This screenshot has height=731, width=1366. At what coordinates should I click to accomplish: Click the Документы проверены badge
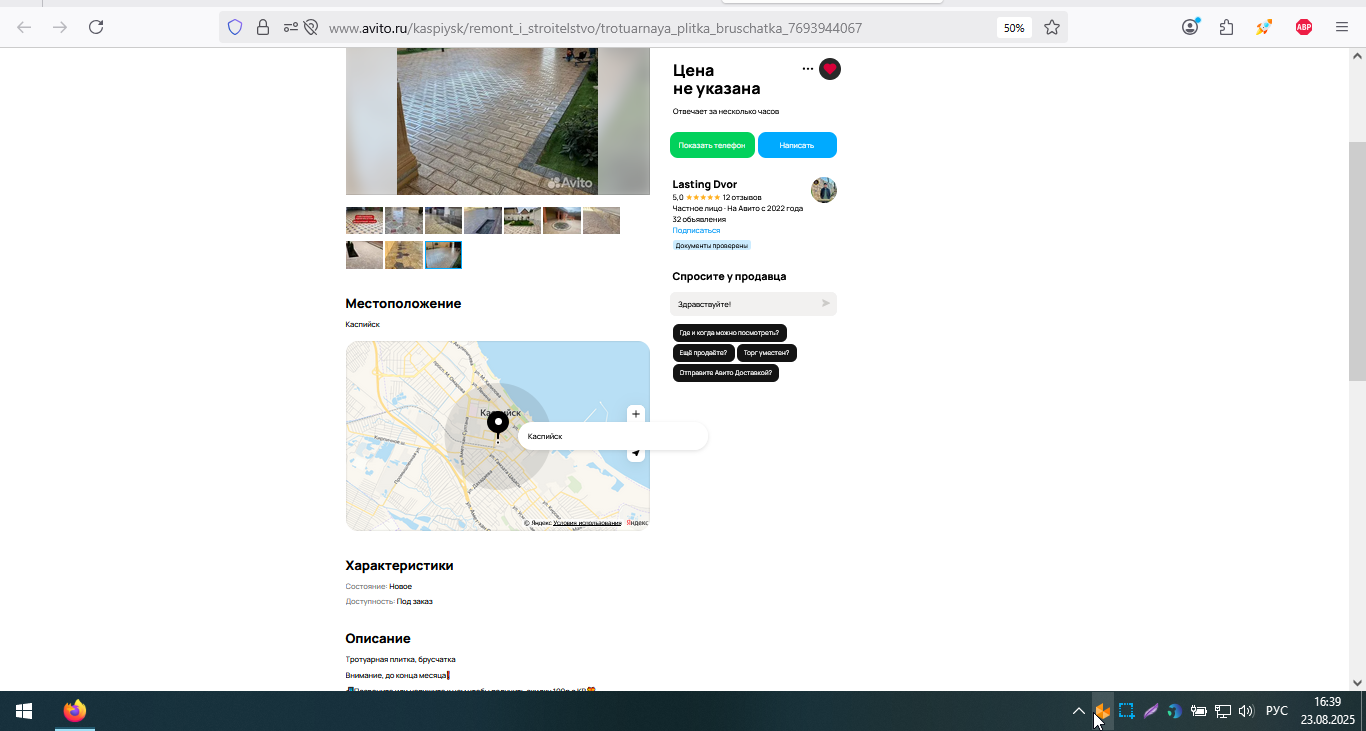point(712,245)
